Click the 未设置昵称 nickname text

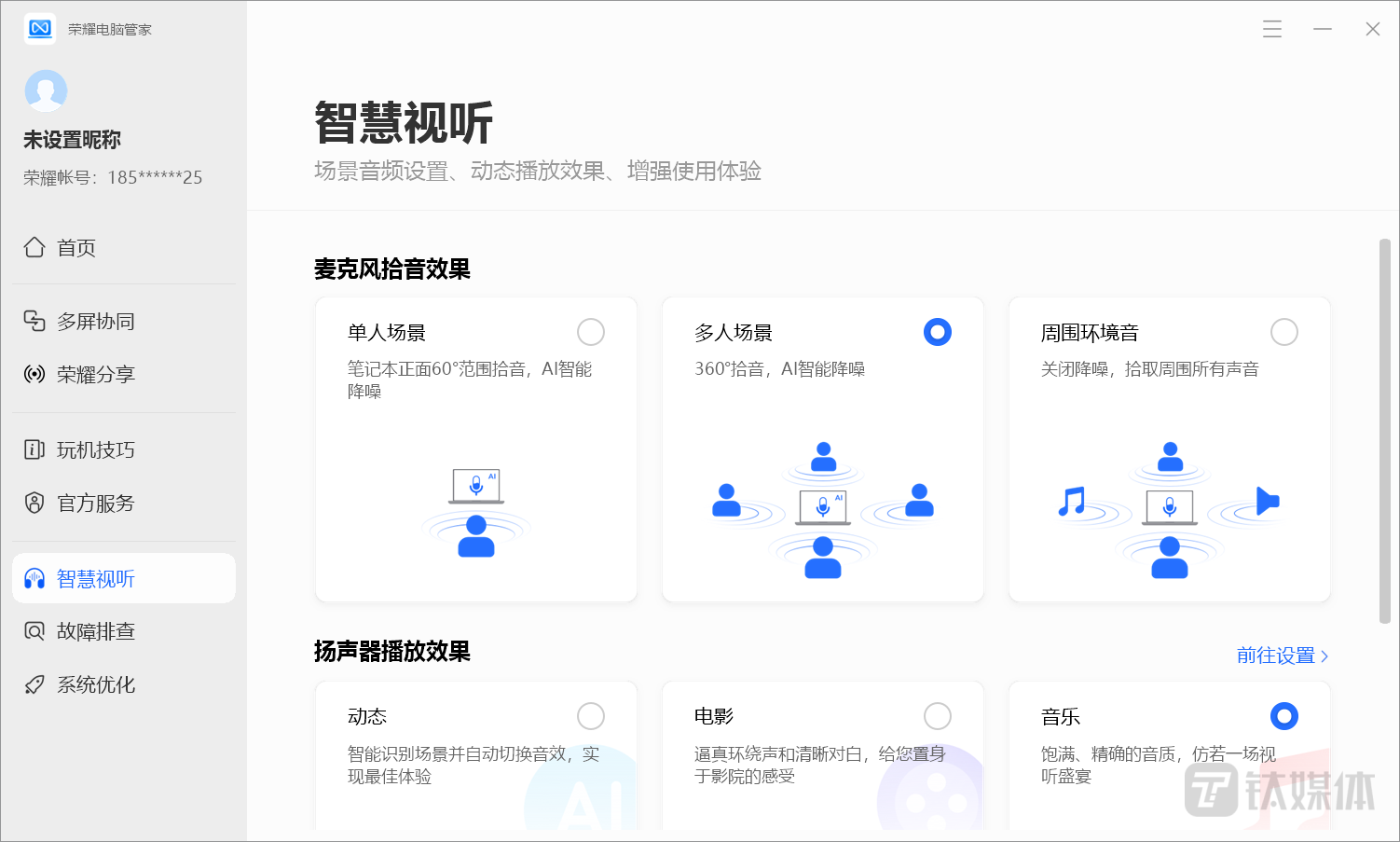tap(73, 140)
